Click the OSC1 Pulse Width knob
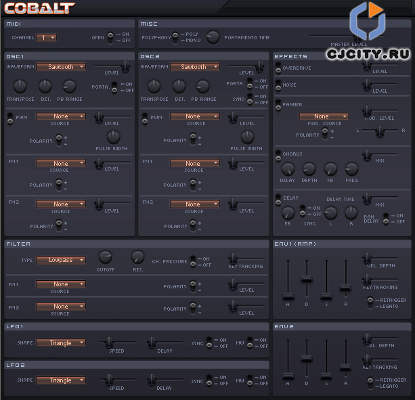 tap(113, 137)
